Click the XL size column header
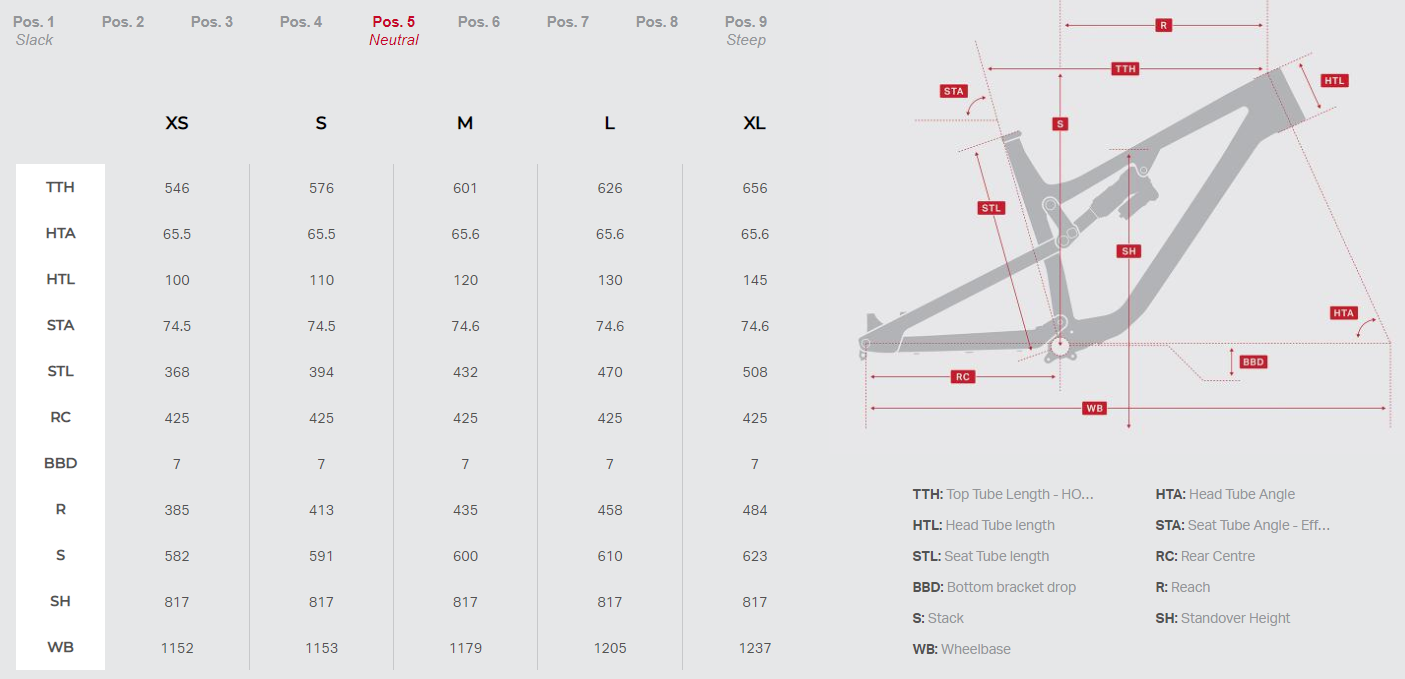 754,123
